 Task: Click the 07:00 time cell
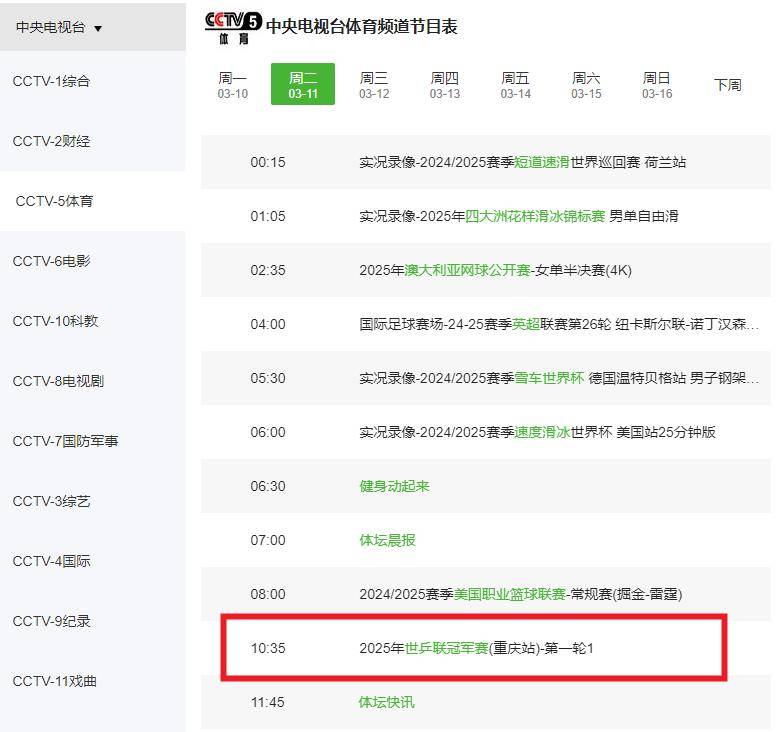click(268, 540)
